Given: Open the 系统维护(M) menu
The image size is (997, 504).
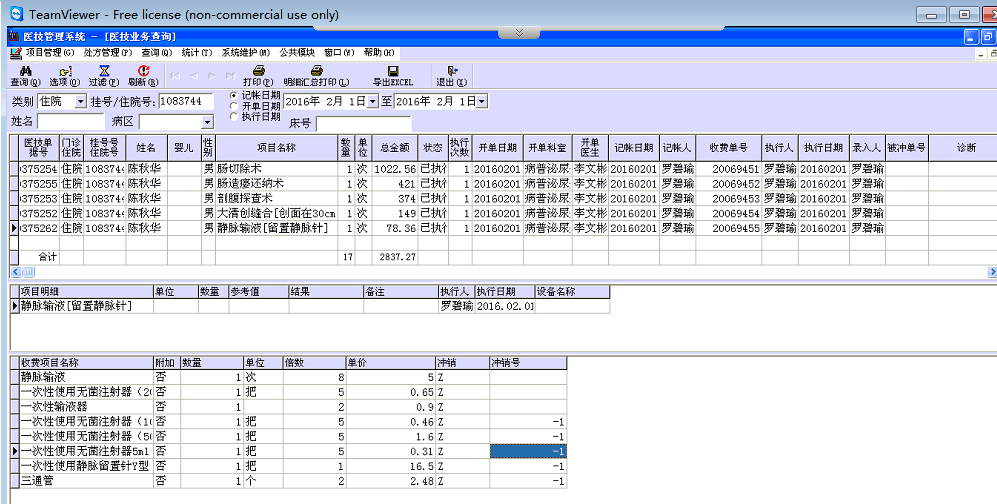Looking at the screenshot, I should pyautogui.click(x=245, y=53).
